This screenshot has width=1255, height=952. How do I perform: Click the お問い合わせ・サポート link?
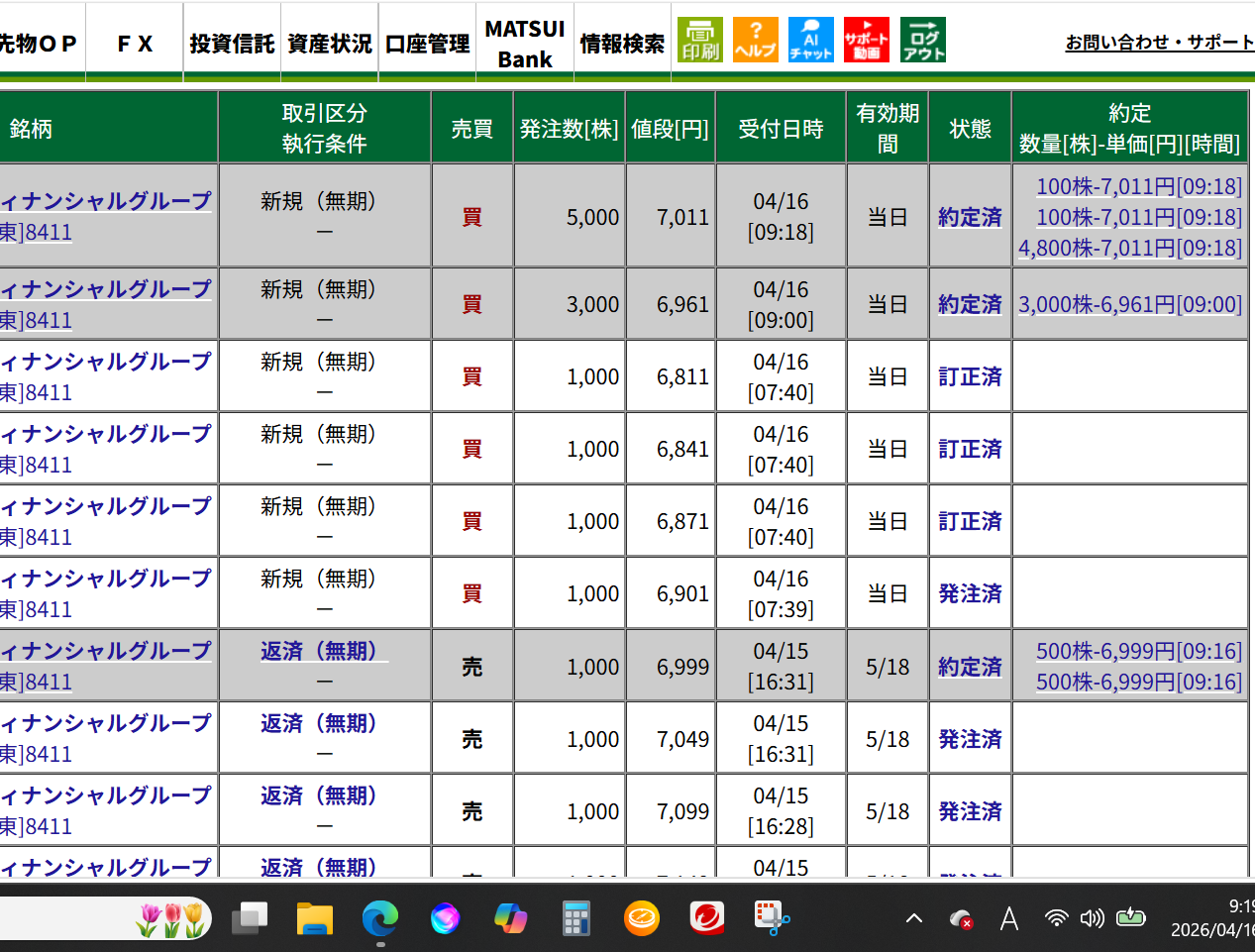pos(1159,43)
